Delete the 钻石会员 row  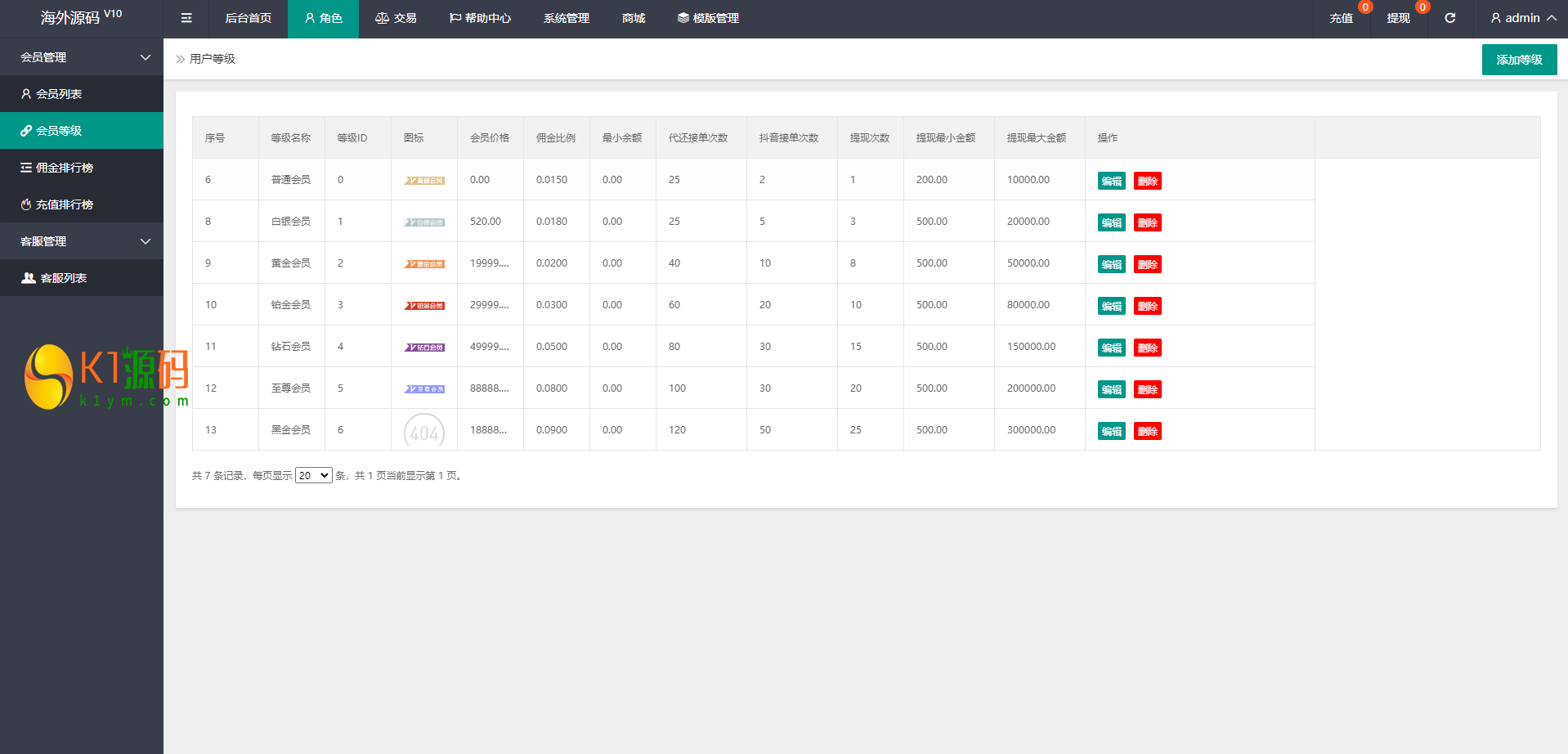pos(1148,348)
